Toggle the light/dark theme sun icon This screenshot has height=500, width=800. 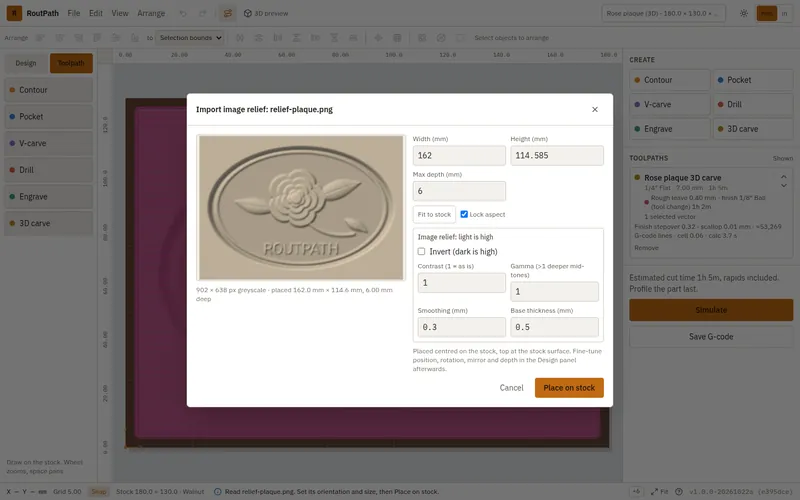point(744,13)
